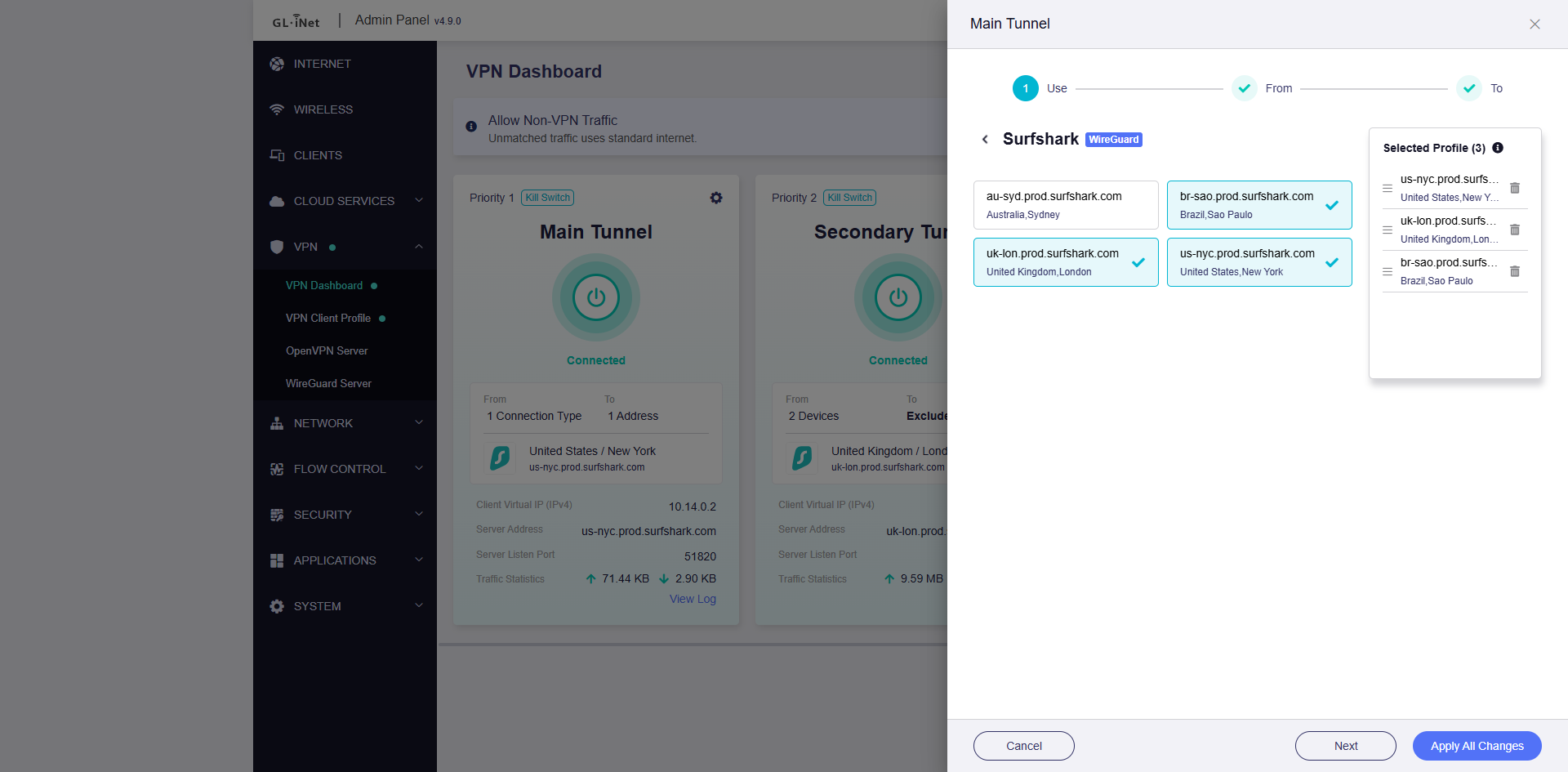Click Main Tunnel 1 Address value
The width and height of the screenshot is (1568, 772).
click(x=633, y=416)
